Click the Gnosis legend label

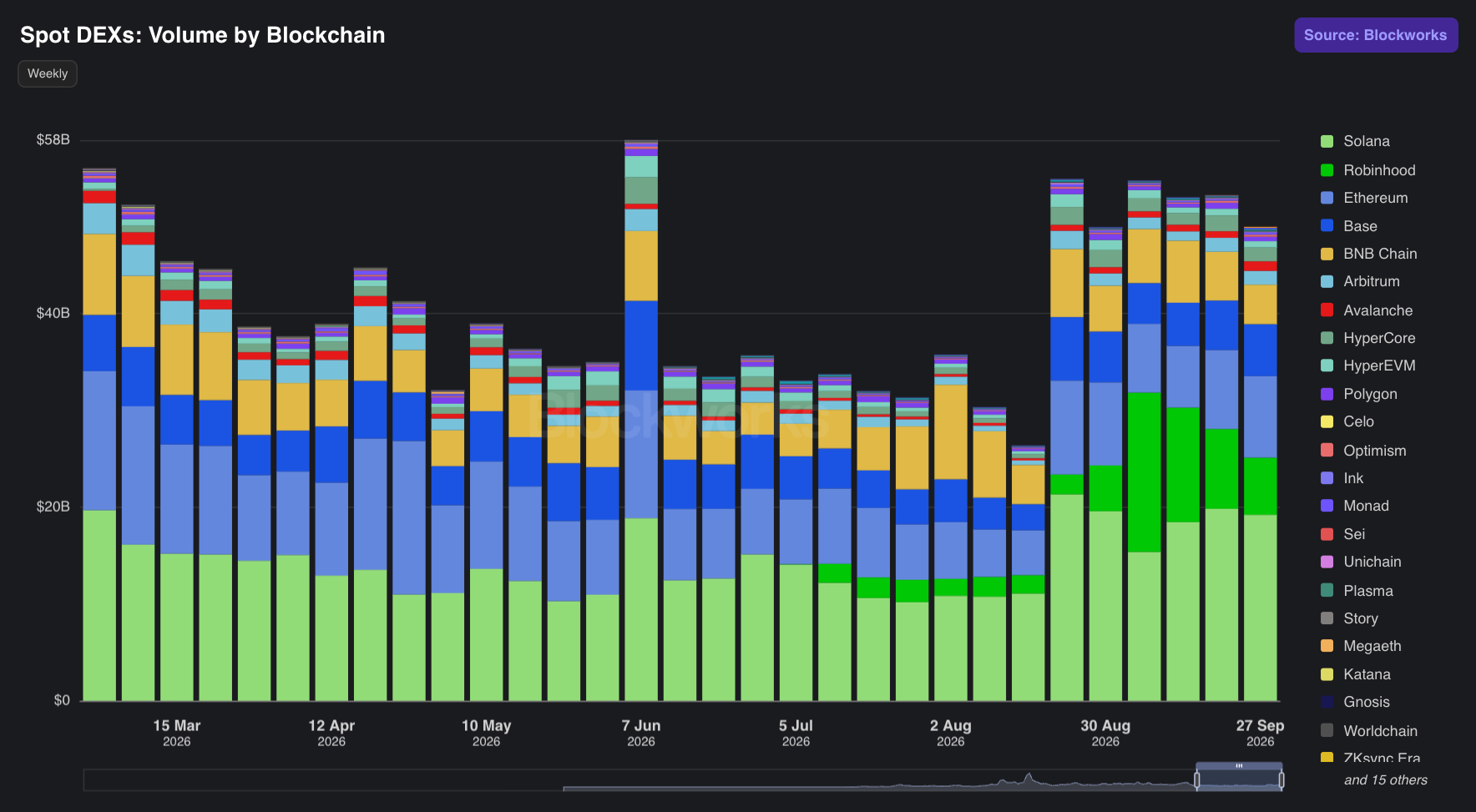[1367, 702]
